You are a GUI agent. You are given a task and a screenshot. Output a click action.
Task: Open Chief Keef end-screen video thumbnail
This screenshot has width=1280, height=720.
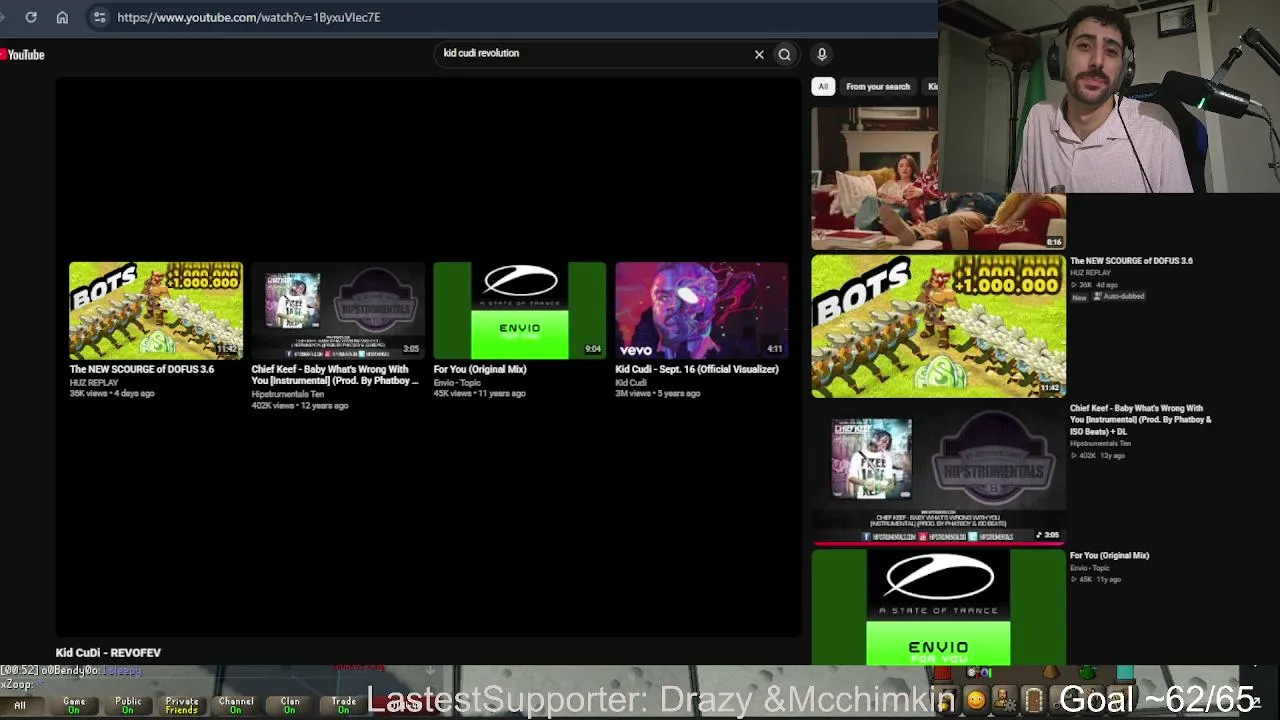(338, 310)
